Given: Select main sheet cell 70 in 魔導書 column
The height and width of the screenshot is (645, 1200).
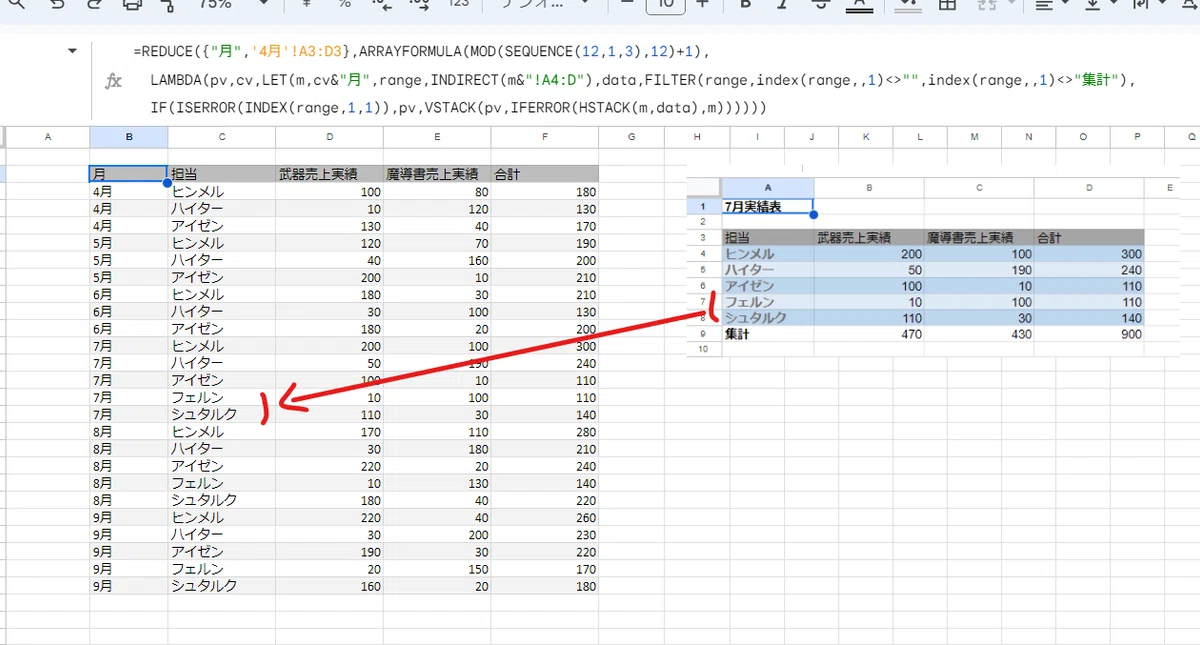Looking at the screenshot, I should coord(437,242).
